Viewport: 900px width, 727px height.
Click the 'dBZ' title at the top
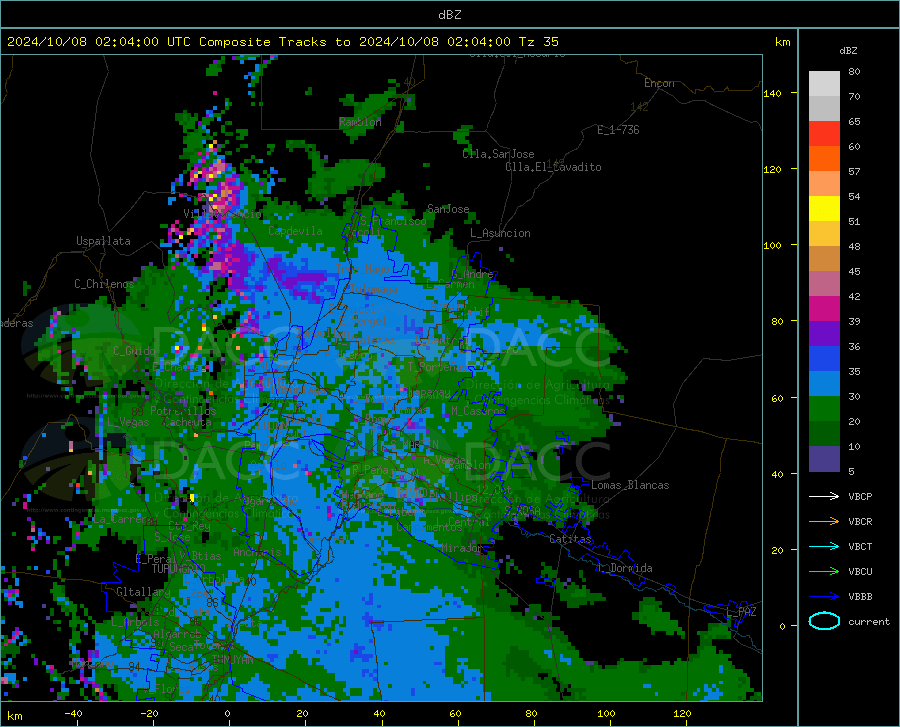pos(449,15)
